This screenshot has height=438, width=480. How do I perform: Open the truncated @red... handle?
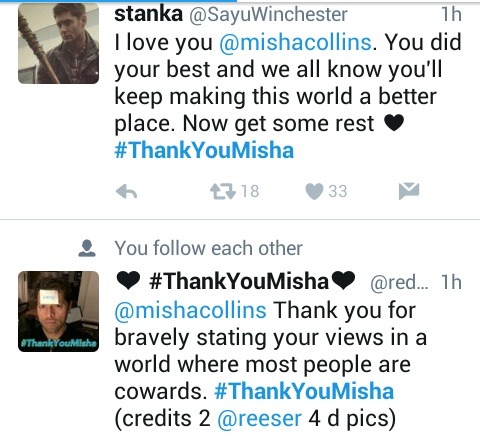click(x=400, y=283)
